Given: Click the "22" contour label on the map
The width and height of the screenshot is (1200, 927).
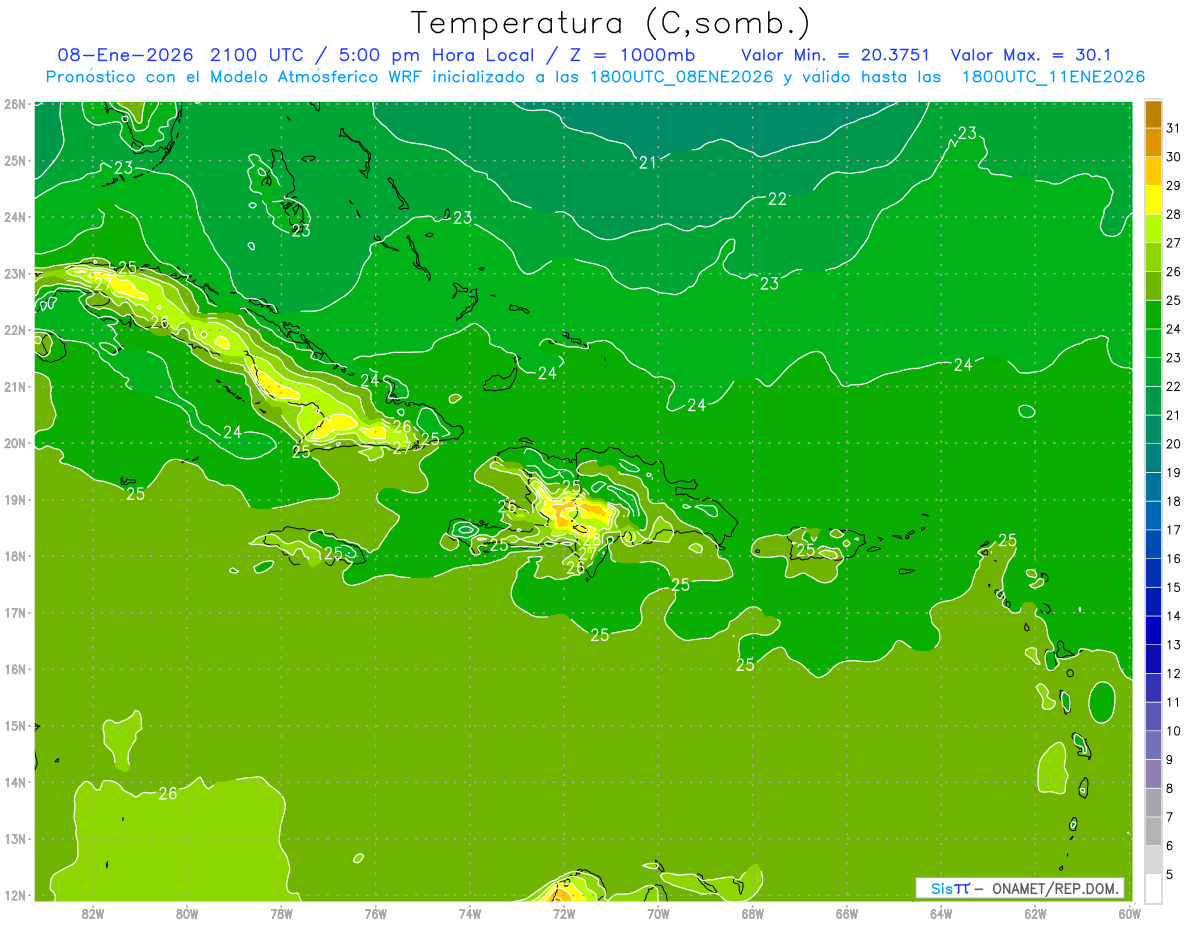Looking at the screenshot, I should pyautogui.click(x=777, y=198).
